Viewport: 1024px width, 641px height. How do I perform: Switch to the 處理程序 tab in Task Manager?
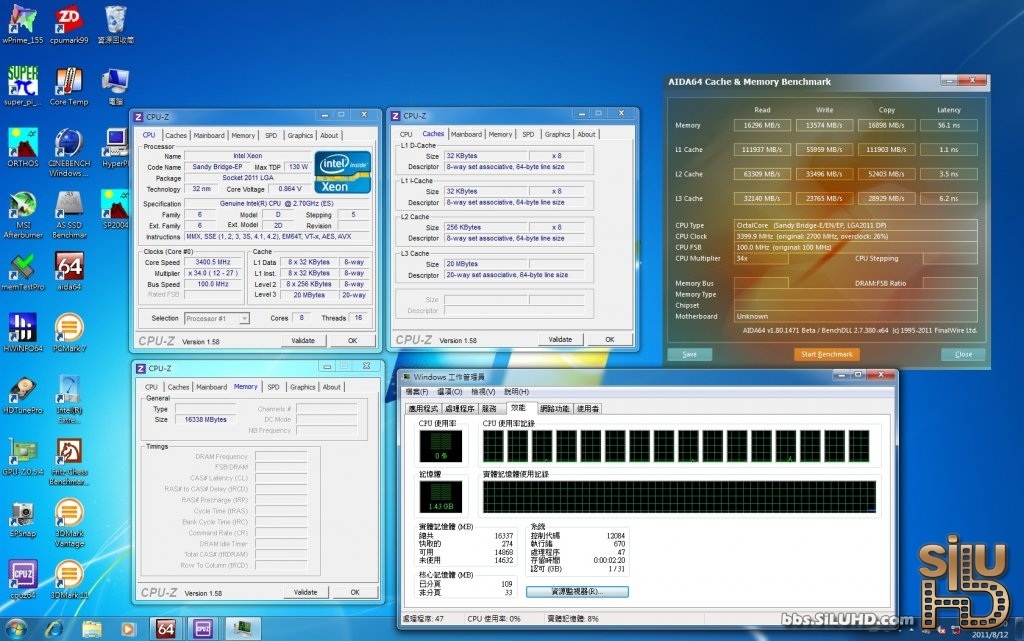click(x=459, y=408)
